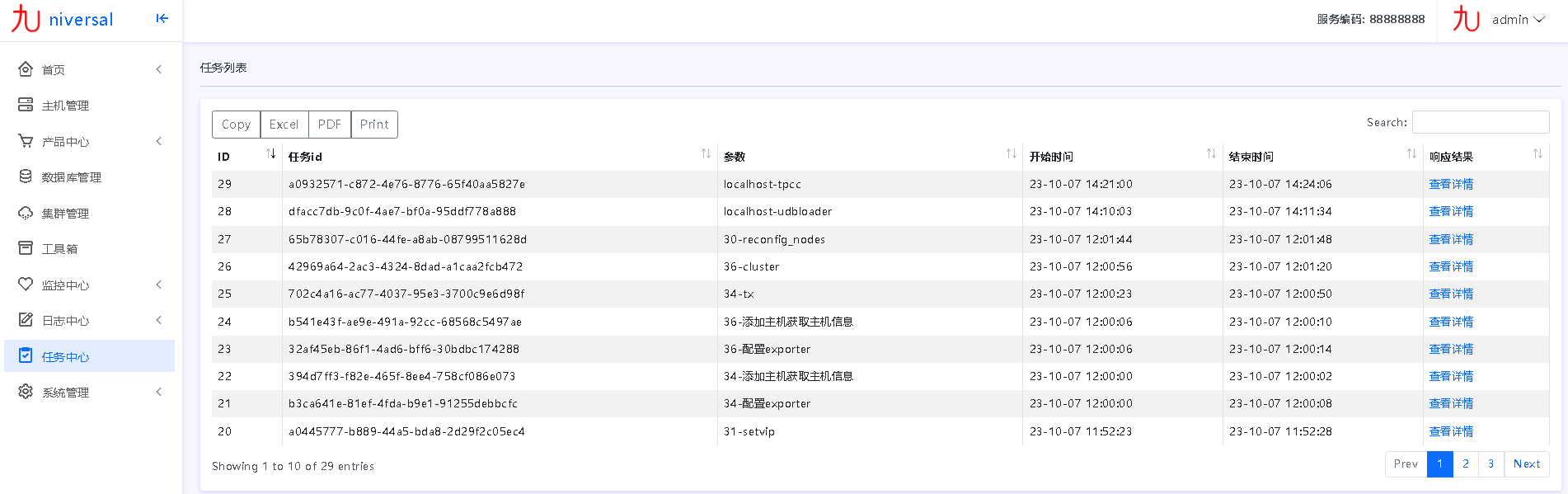1568x494 pixels.
Task: Expand the 日志中心 submenu chevron
Action: pos(159,320)
